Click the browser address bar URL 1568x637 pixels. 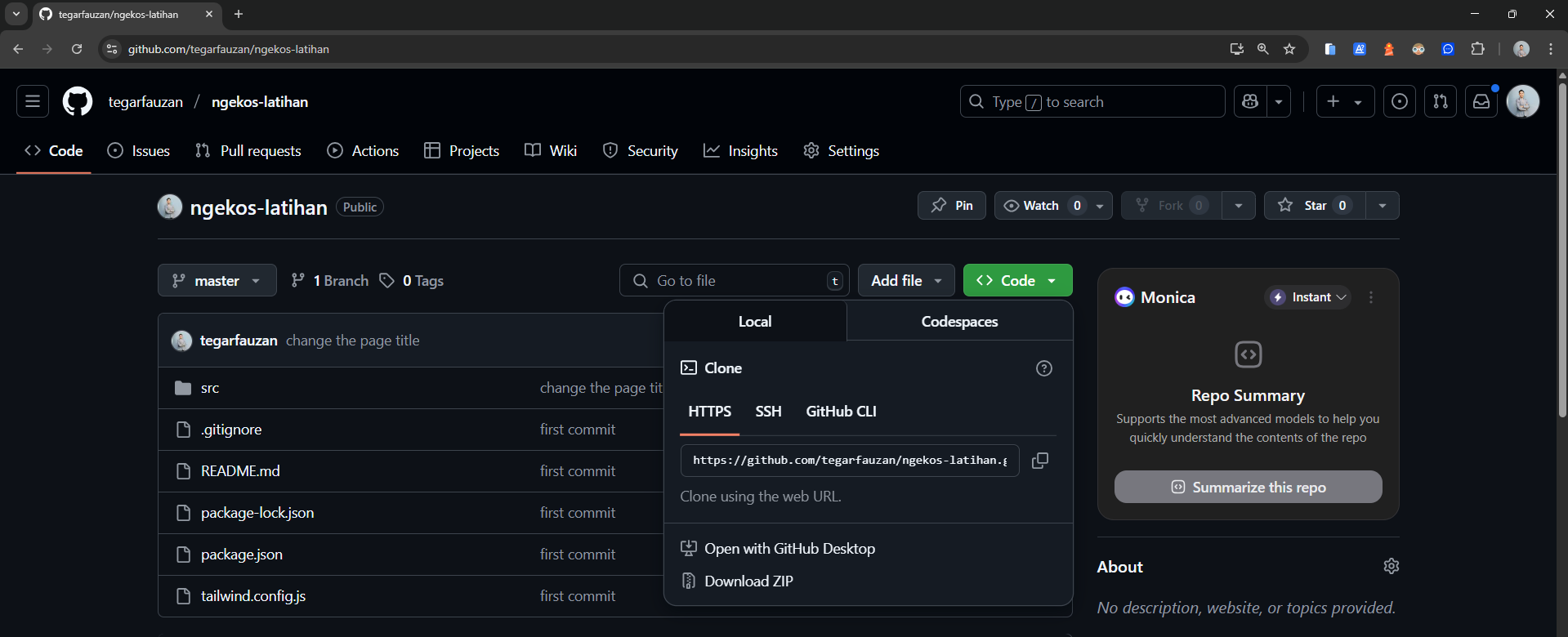(x=229, y=49)
